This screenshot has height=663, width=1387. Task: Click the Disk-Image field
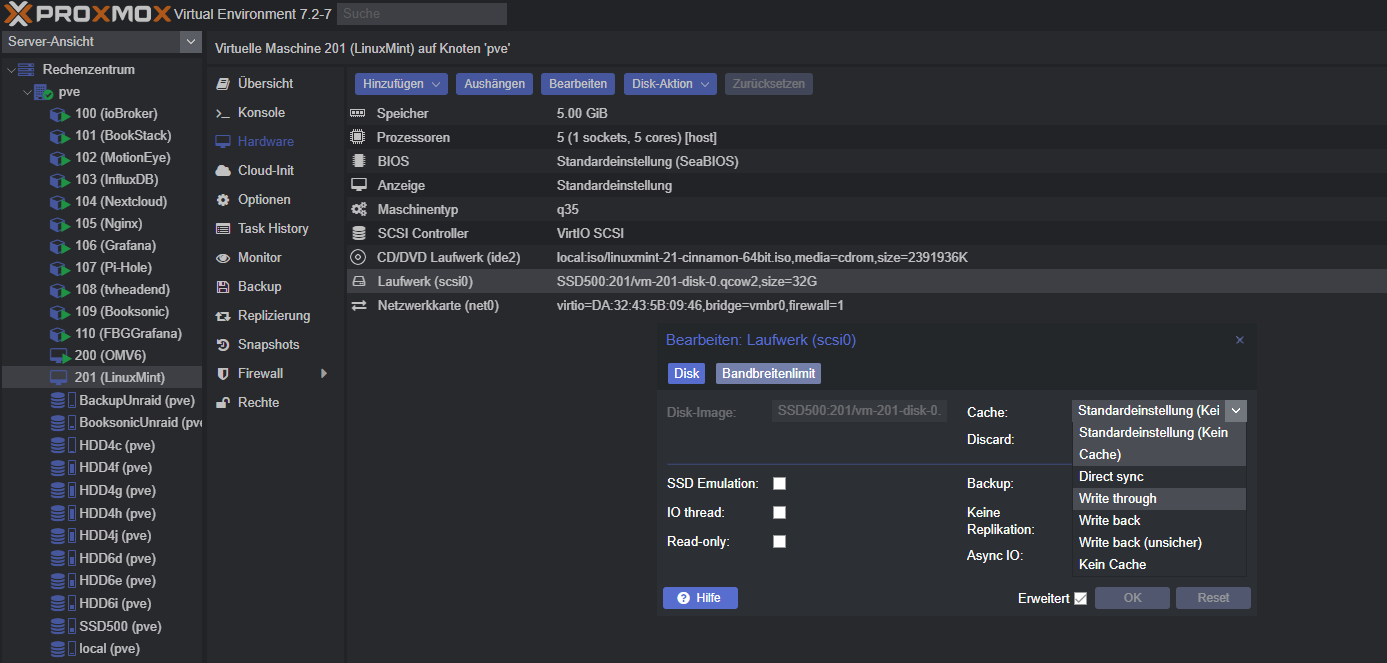(860, 411)
